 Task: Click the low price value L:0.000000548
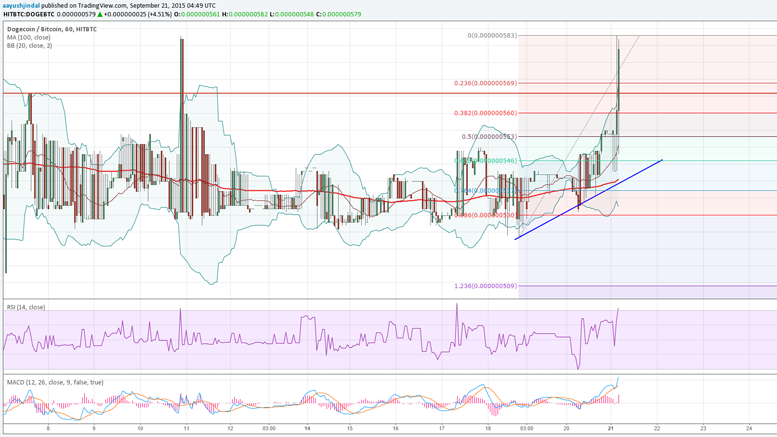tap(292, 14)
